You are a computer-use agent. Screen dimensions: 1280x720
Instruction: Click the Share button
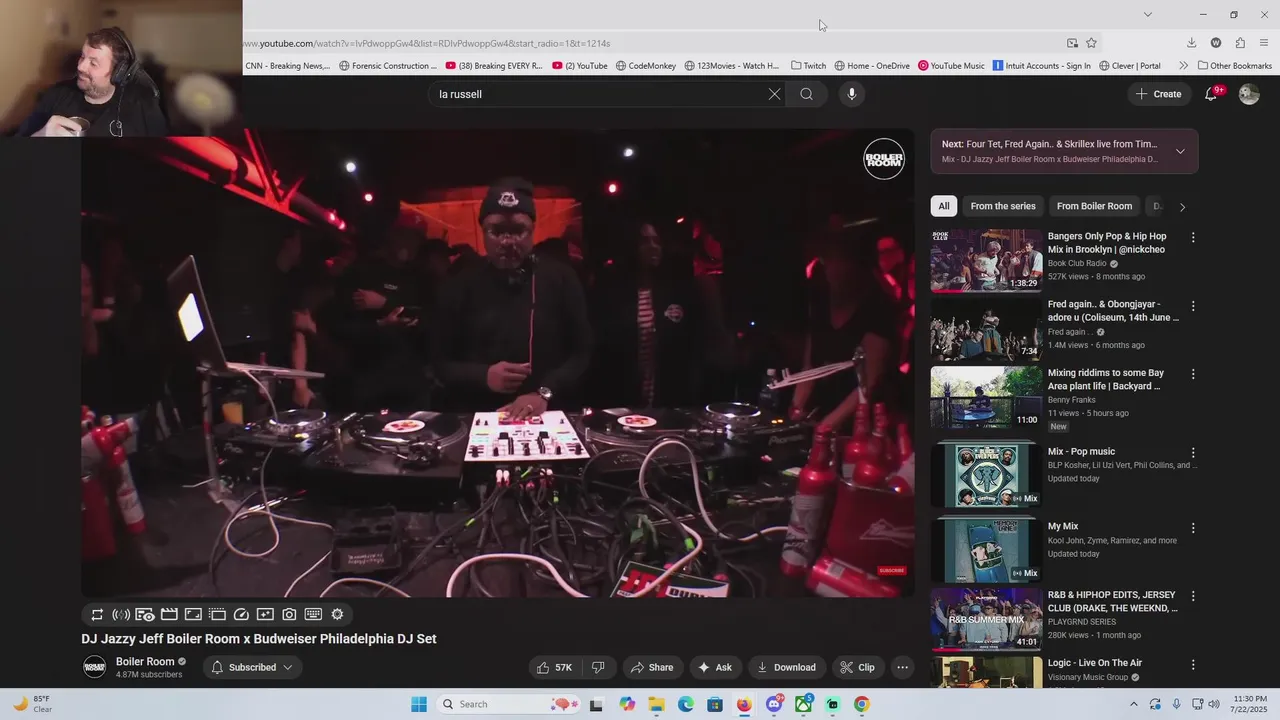coord(651,668)
